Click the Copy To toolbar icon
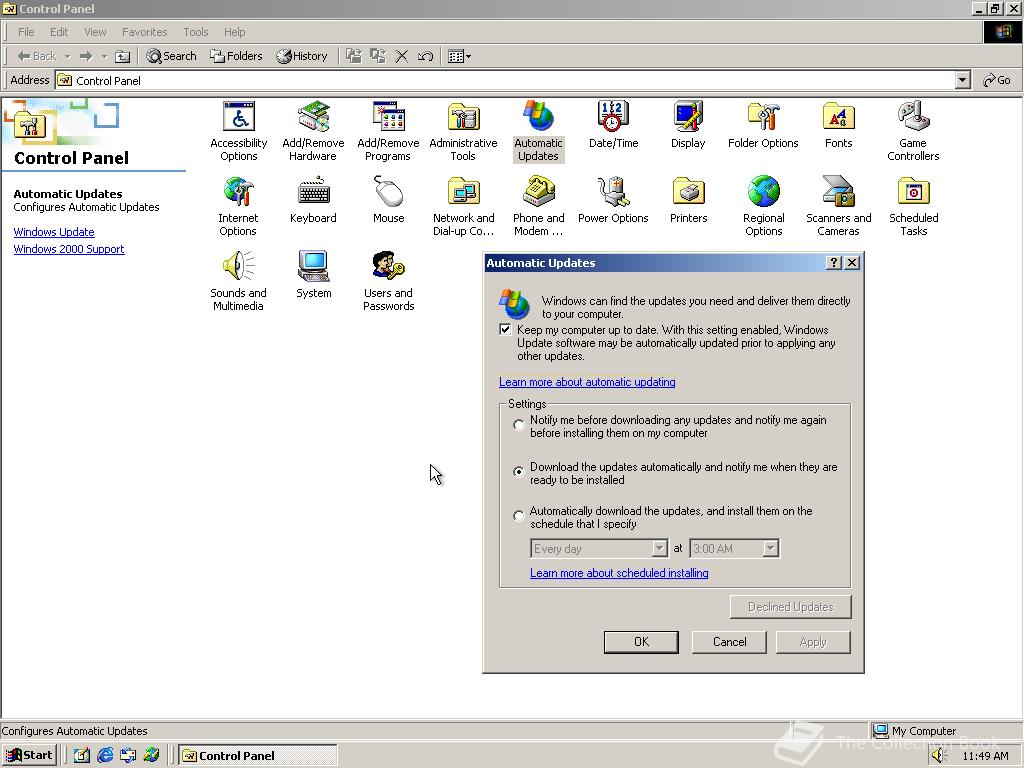Viewport: 1024px width, 768px height. (378, 56)
